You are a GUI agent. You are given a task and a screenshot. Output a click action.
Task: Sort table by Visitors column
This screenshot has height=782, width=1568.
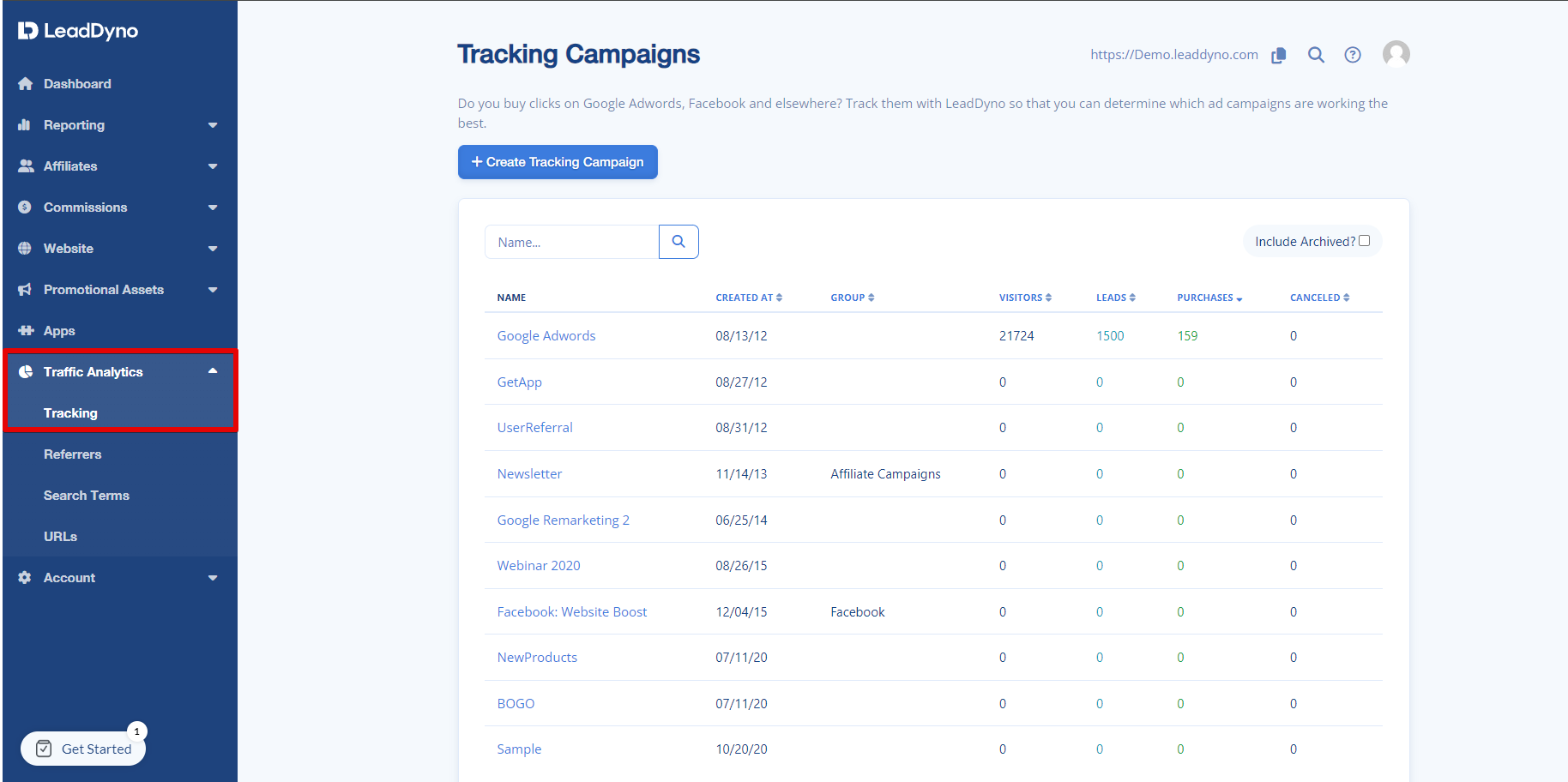tap(1025, 298)
